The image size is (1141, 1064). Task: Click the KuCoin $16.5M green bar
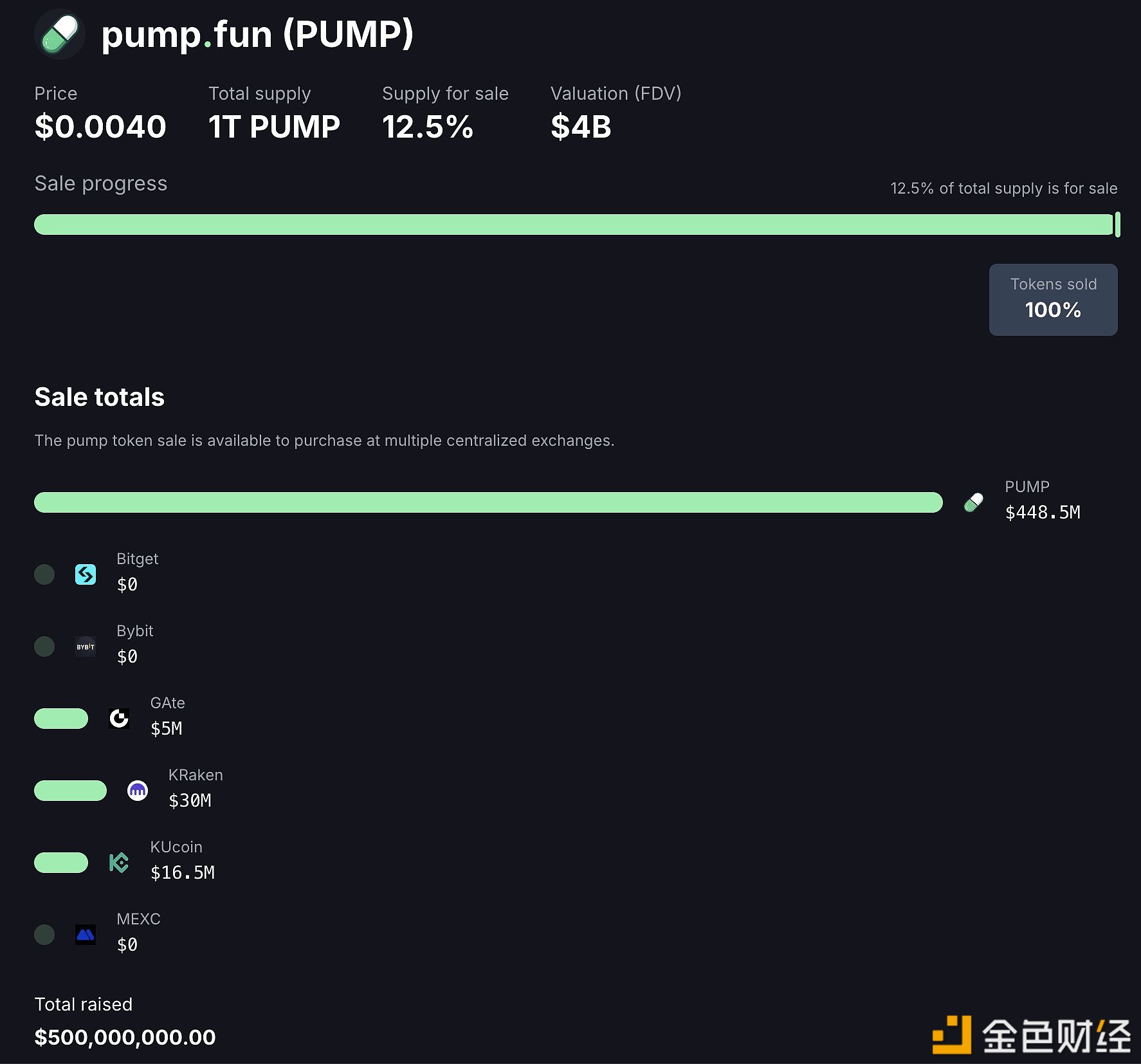[x=61, y=863]
